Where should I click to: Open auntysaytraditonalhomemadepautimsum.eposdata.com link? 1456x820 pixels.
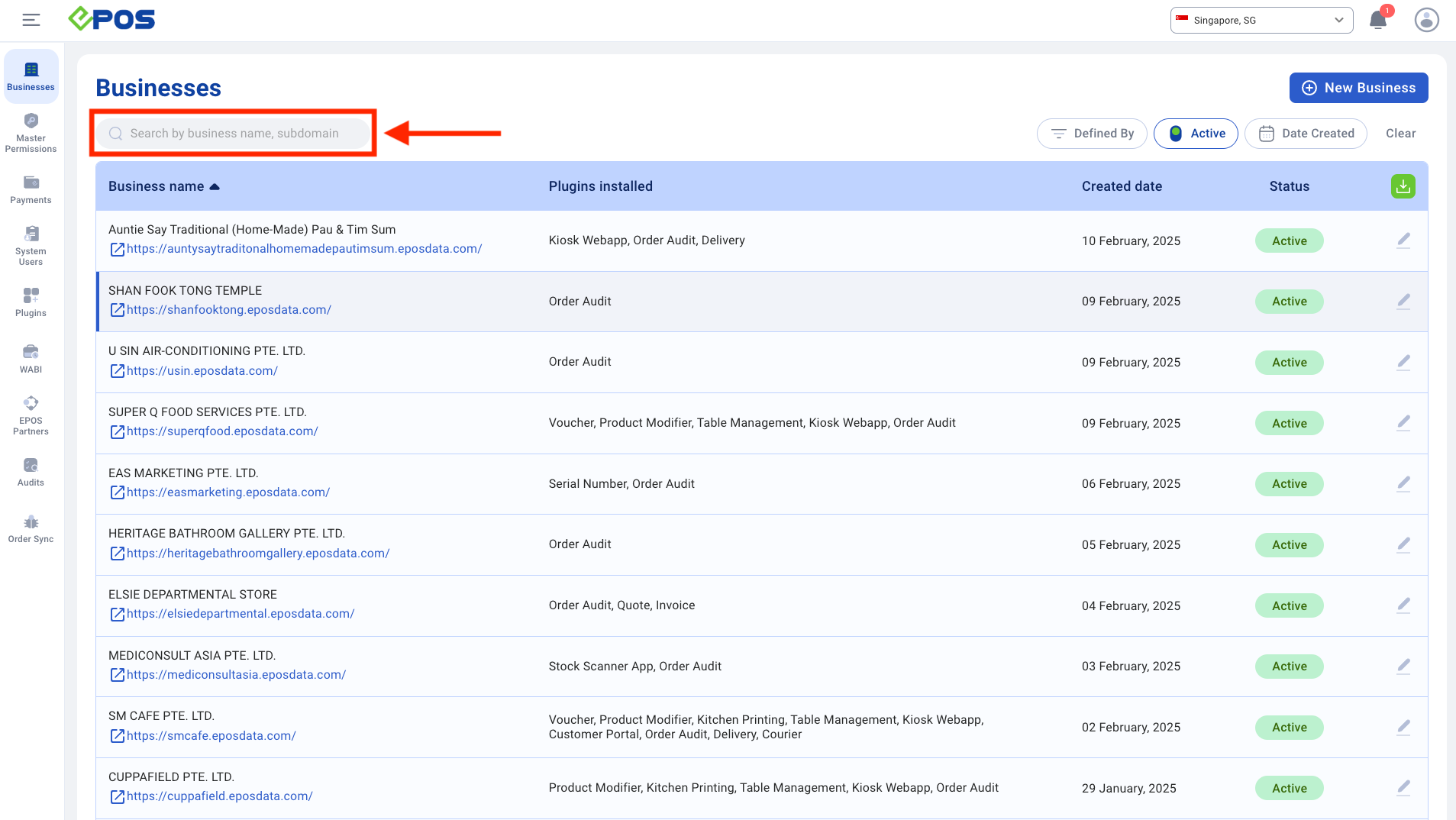click(x=304, y=249)
